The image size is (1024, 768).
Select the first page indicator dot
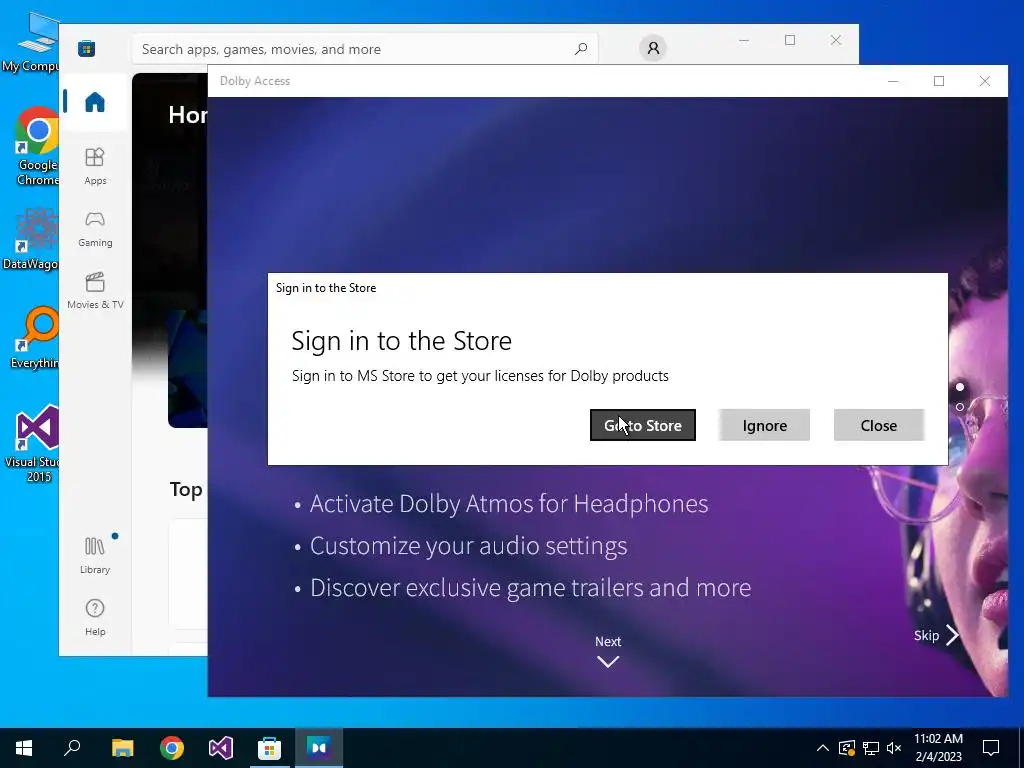960,387
